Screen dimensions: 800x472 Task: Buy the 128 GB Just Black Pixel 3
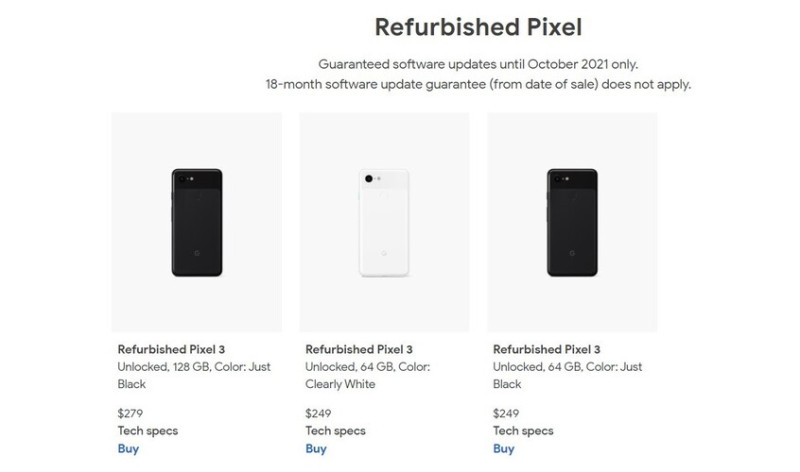(x=128, y=449)
